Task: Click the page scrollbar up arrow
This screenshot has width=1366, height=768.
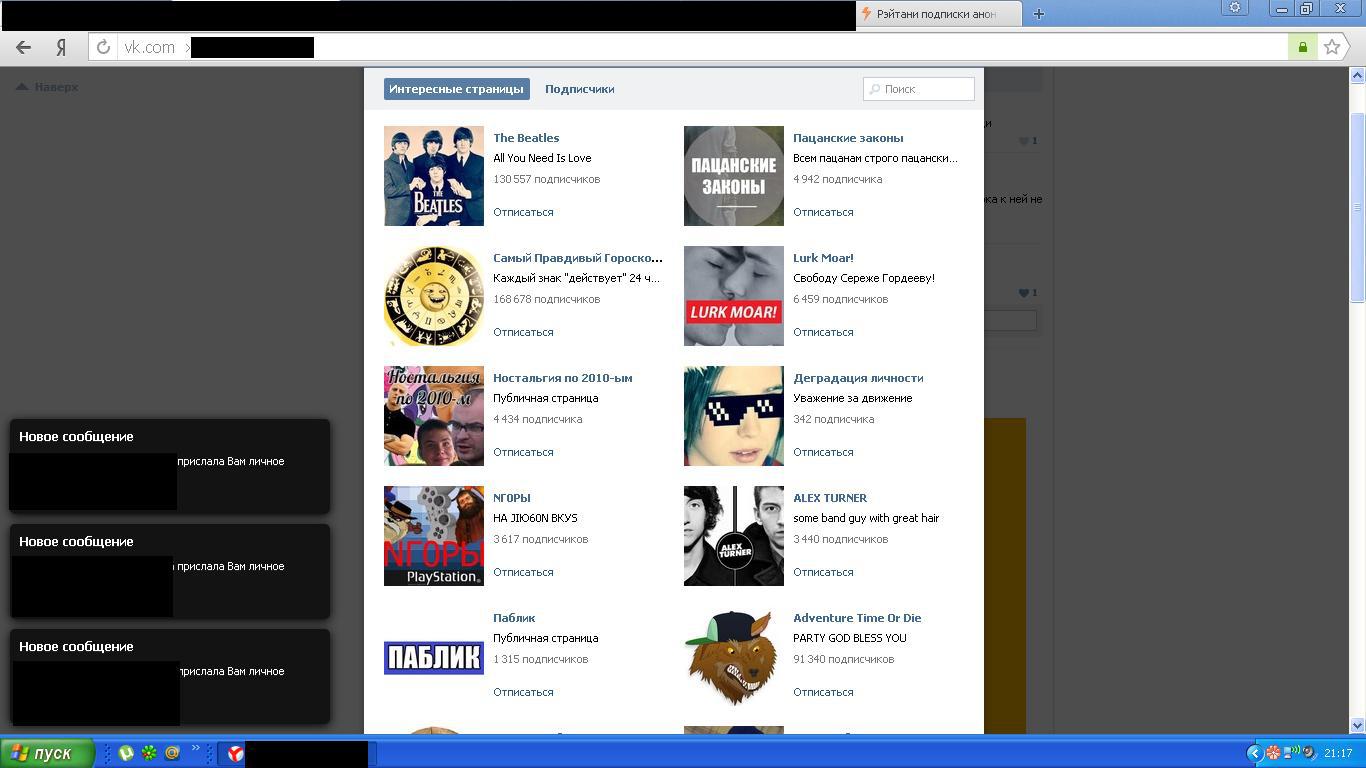Action: pos(1357,75)
